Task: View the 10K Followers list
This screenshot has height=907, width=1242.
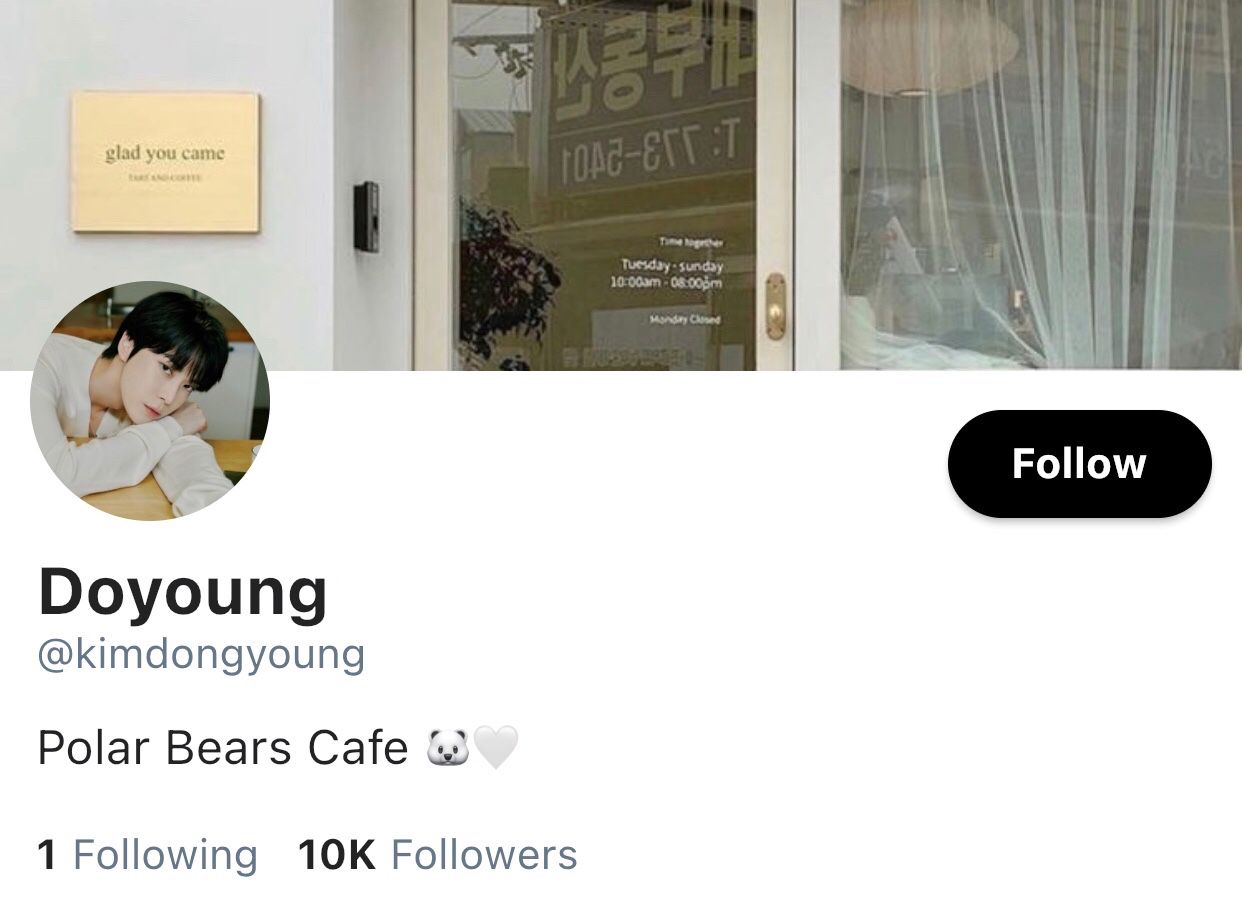Action: pyautogui.click(x=438, y=855)
